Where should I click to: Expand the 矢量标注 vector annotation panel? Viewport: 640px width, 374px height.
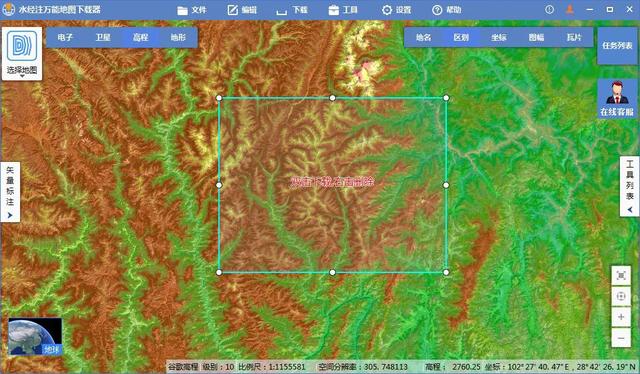point(10,192)
